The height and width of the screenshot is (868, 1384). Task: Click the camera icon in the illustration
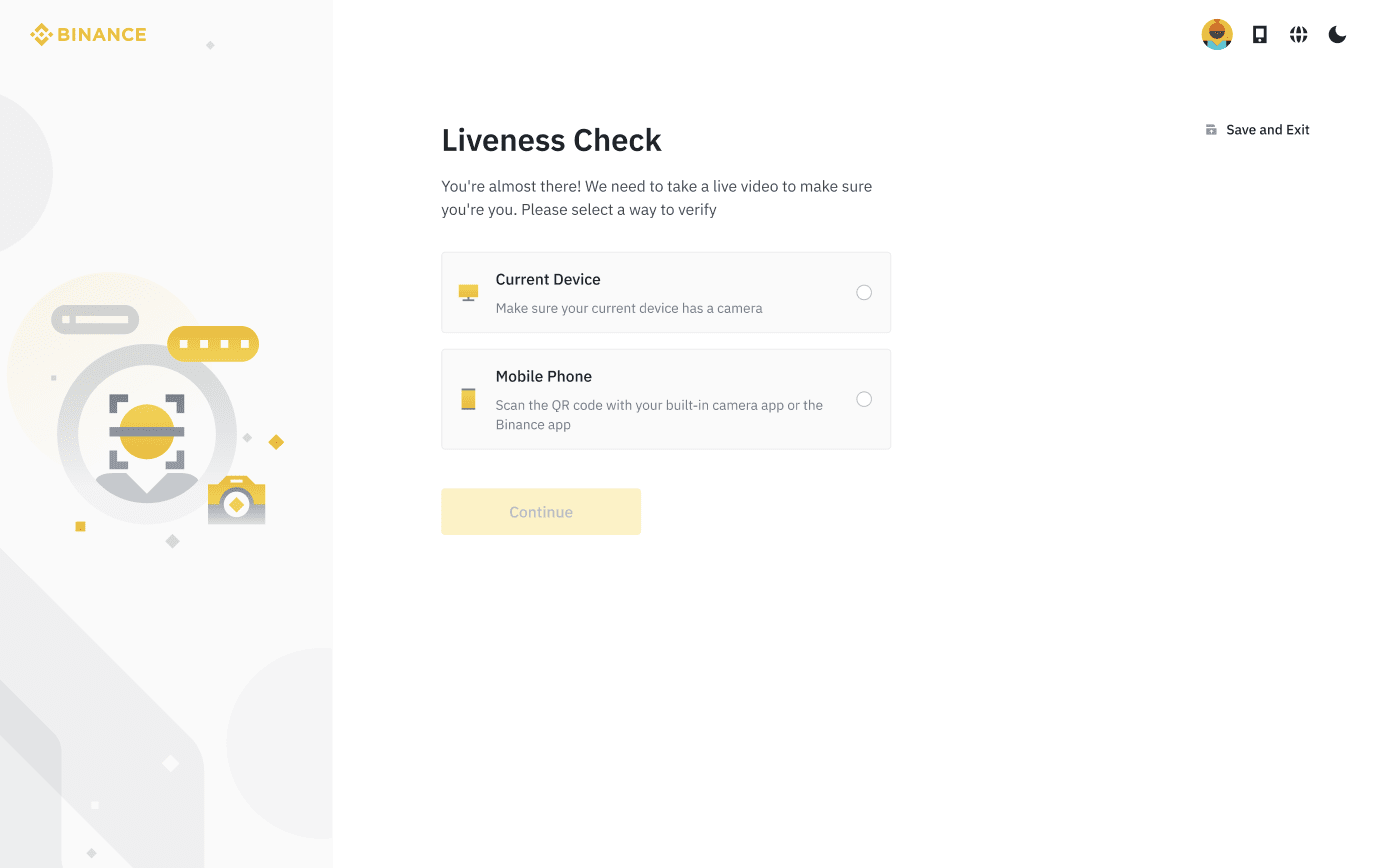pos(236,501)
